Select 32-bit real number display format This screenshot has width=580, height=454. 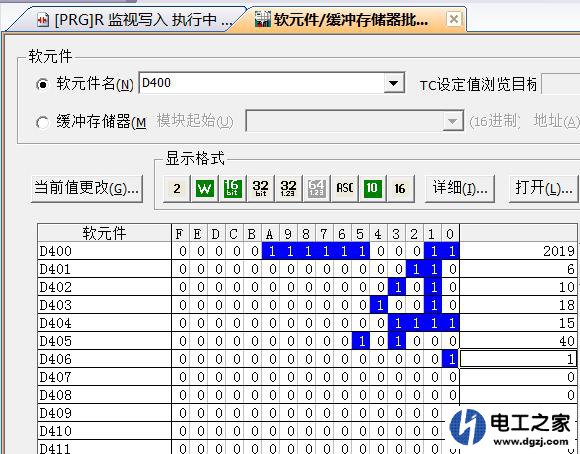click(x=288, y=188)
